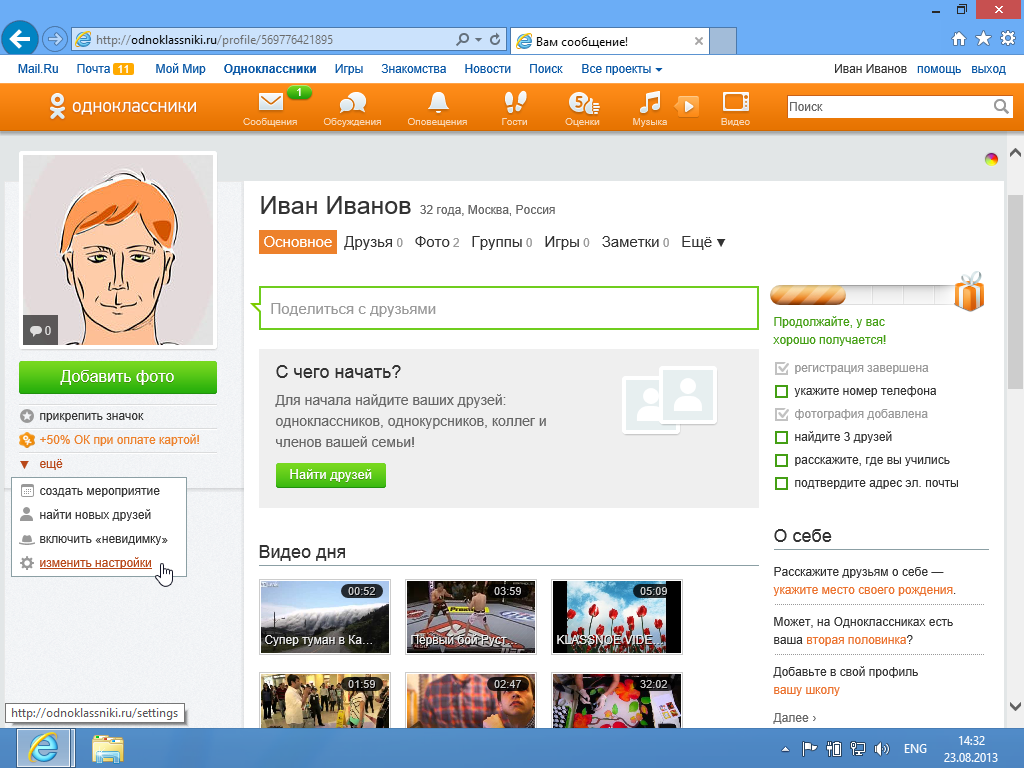The width and height of the screenshot is (1024, 768).
Task: Click the search magnifier icon in Поиск field
Action: tap(1001, 107)
